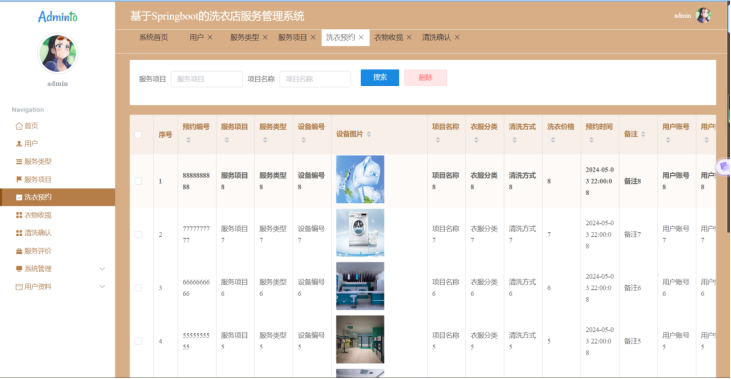
Task: Sort by 备注 column arrow
Action: pyautogui.click(x=643, y=134)
